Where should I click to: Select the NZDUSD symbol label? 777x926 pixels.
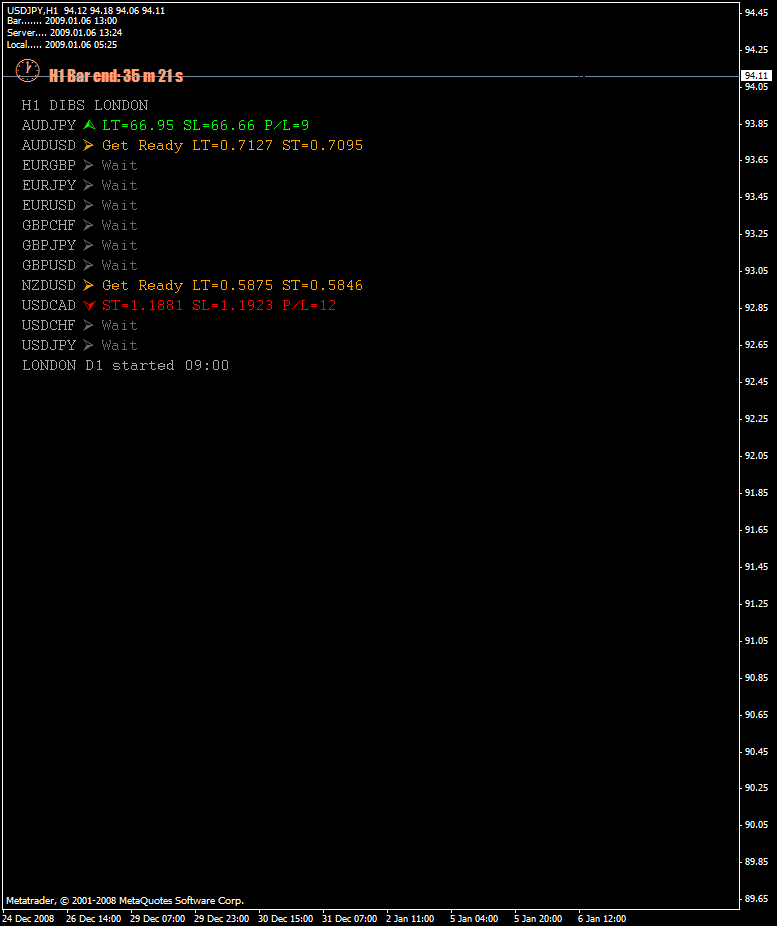point(49,286)
